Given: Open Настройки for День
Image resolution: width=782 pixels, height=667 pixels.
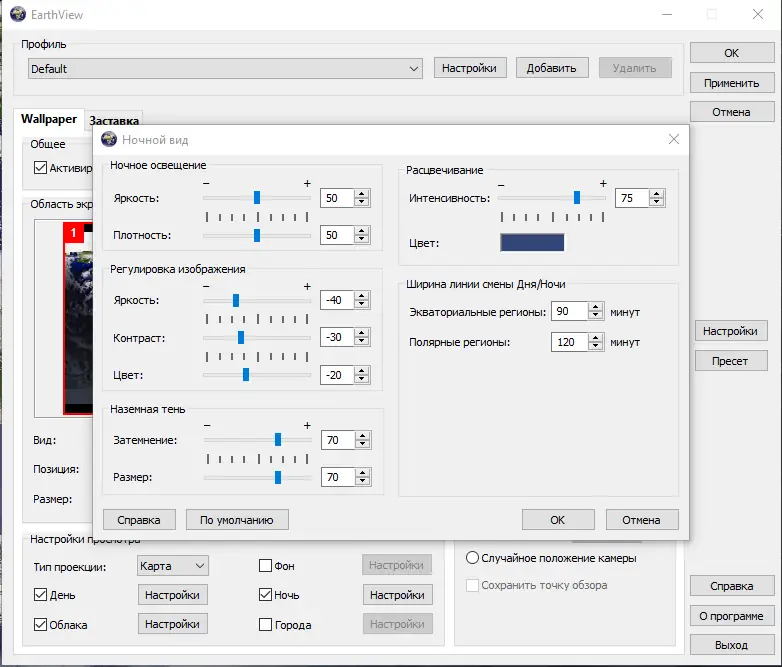Looking at the screenshot, I should click(x=173, y=595).
